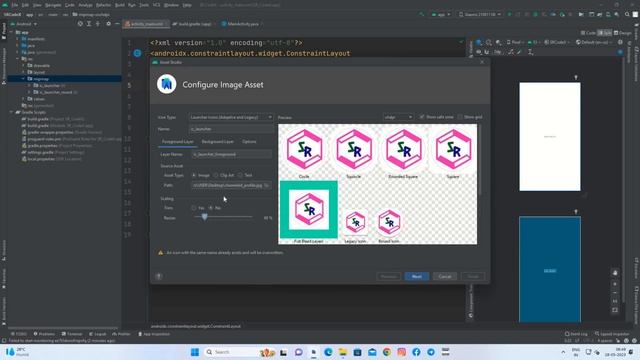The height and width of the screenshot is (360, 640).
Task: Hide the project panel with minus icon
Action: pos(117,24)
